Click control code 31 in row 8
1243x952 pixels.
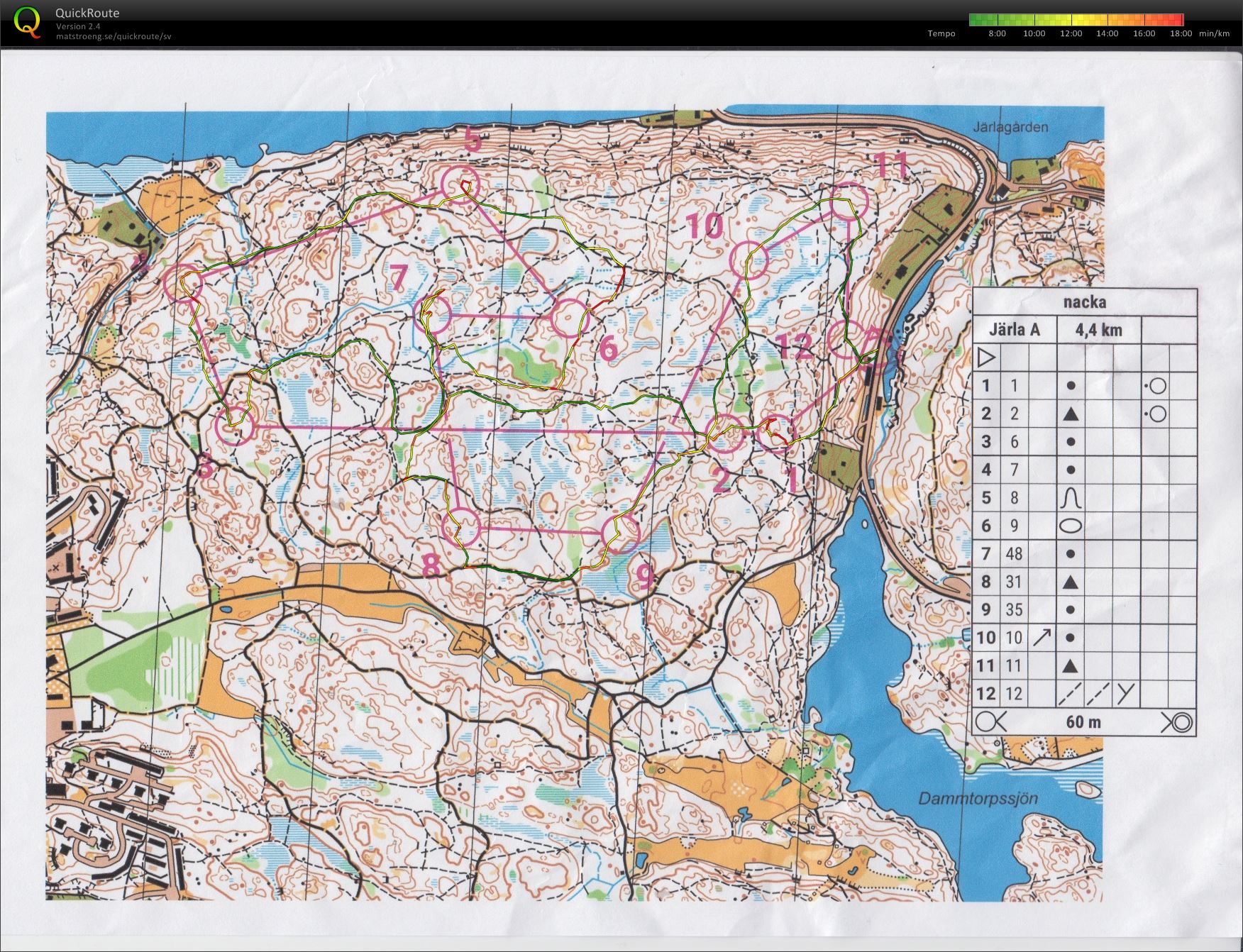click(1014, 582)
